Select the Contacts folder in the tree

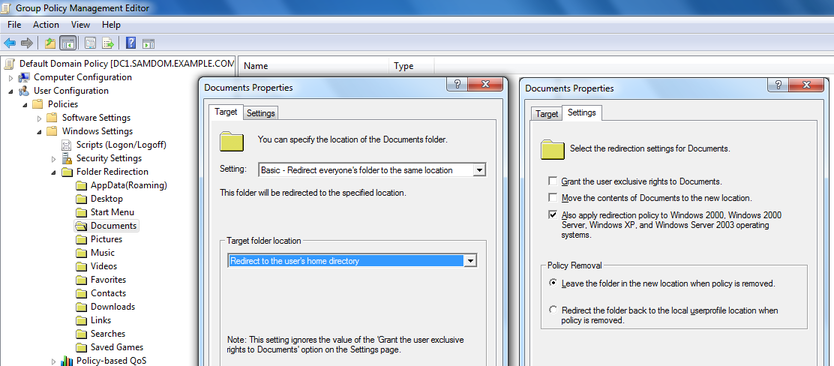point(108,294)
